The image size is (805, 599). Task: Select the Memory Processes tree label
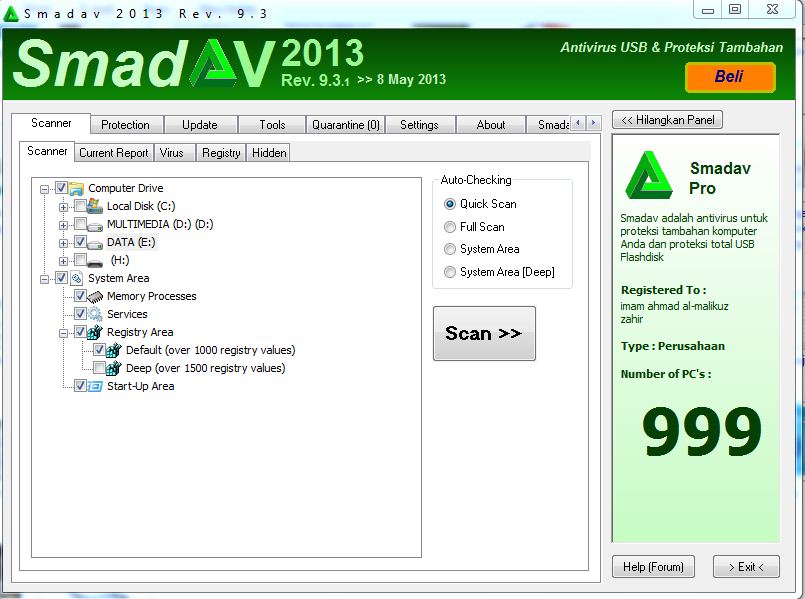[x=152, y=296]
